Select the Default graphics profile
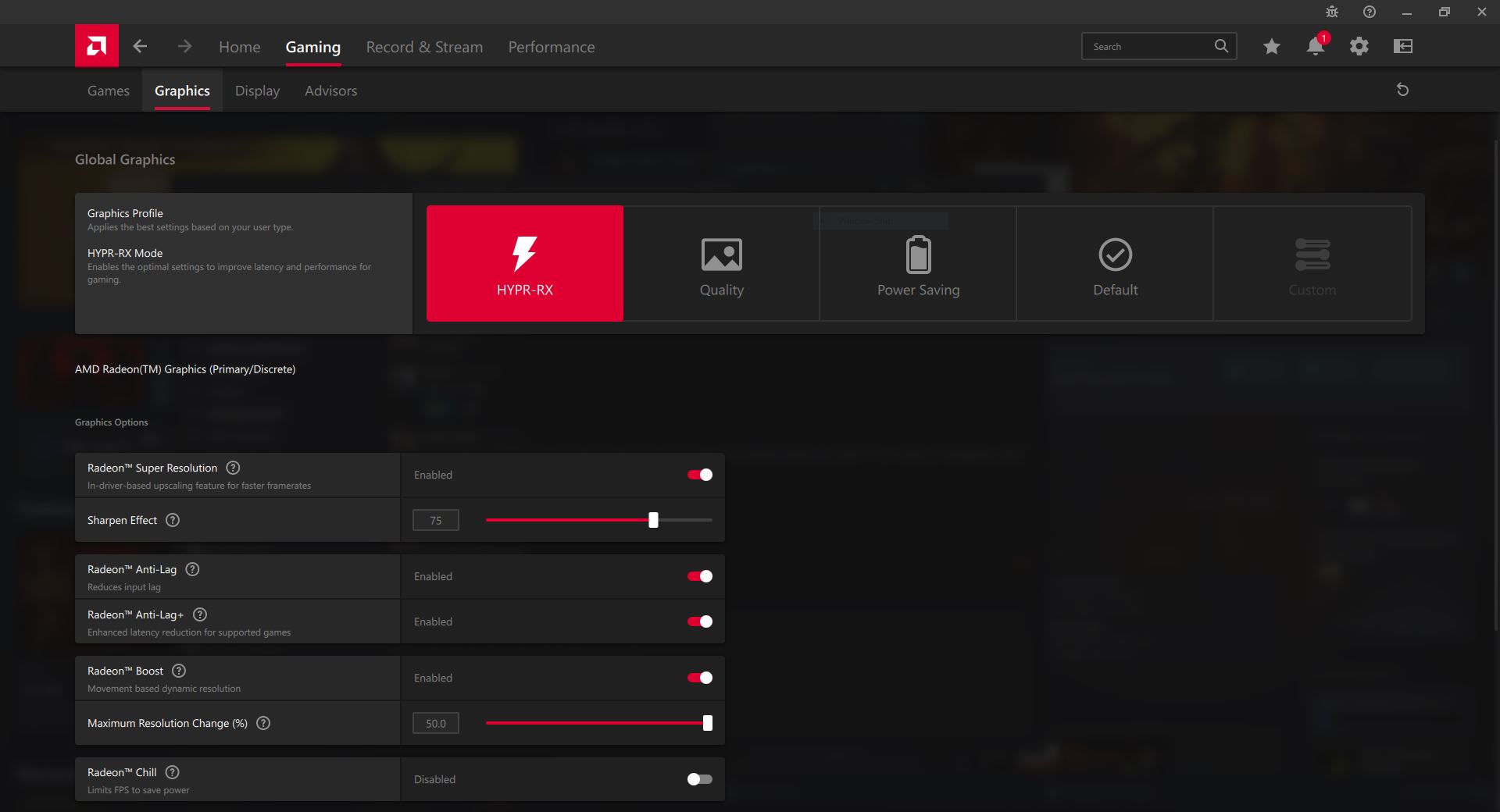The width and height of the screenshot is (1500, 812). (1115, 264)
